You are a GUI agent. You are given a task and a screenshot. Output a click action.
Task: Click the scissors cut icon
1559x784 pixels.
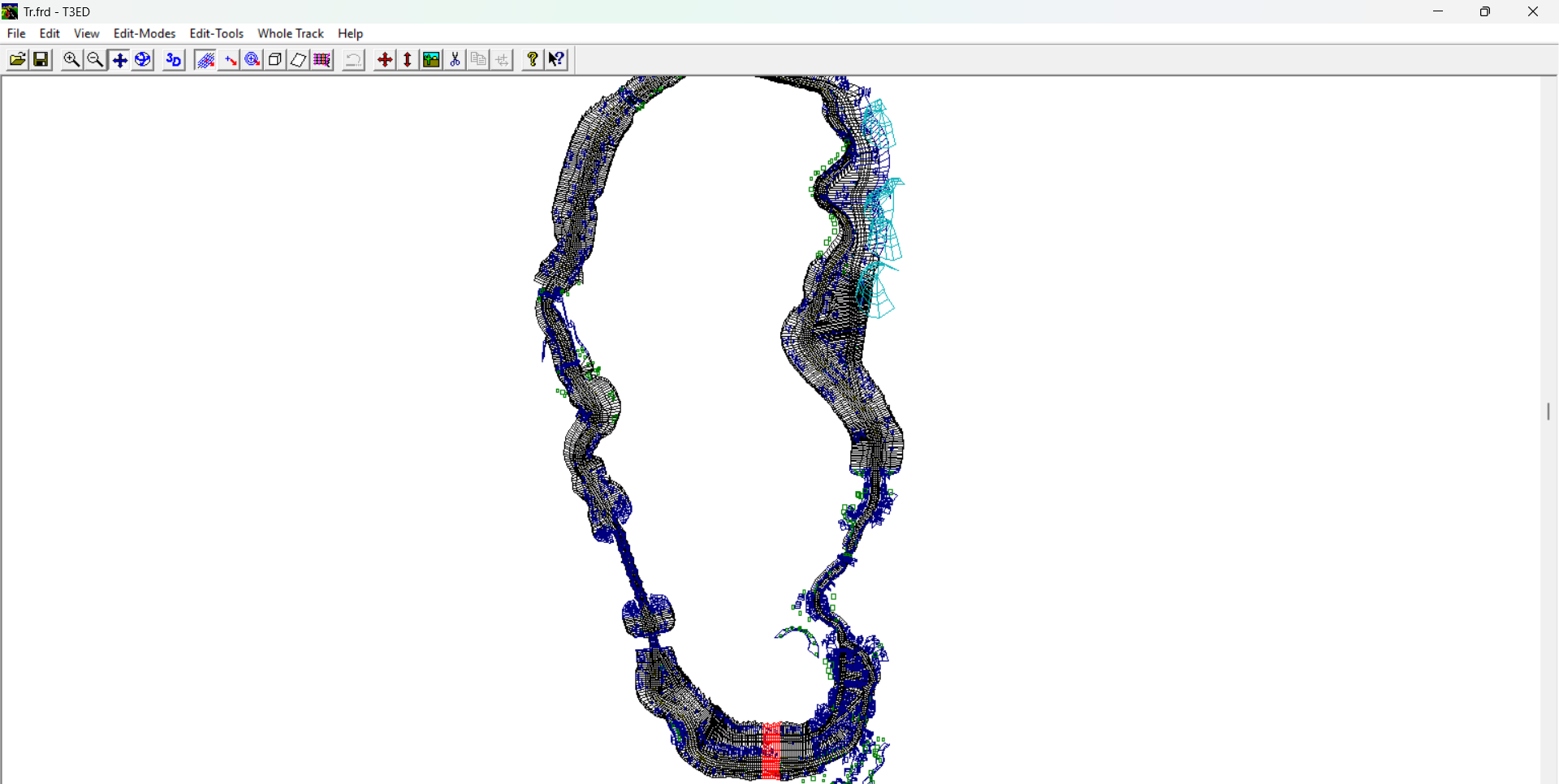456,60
